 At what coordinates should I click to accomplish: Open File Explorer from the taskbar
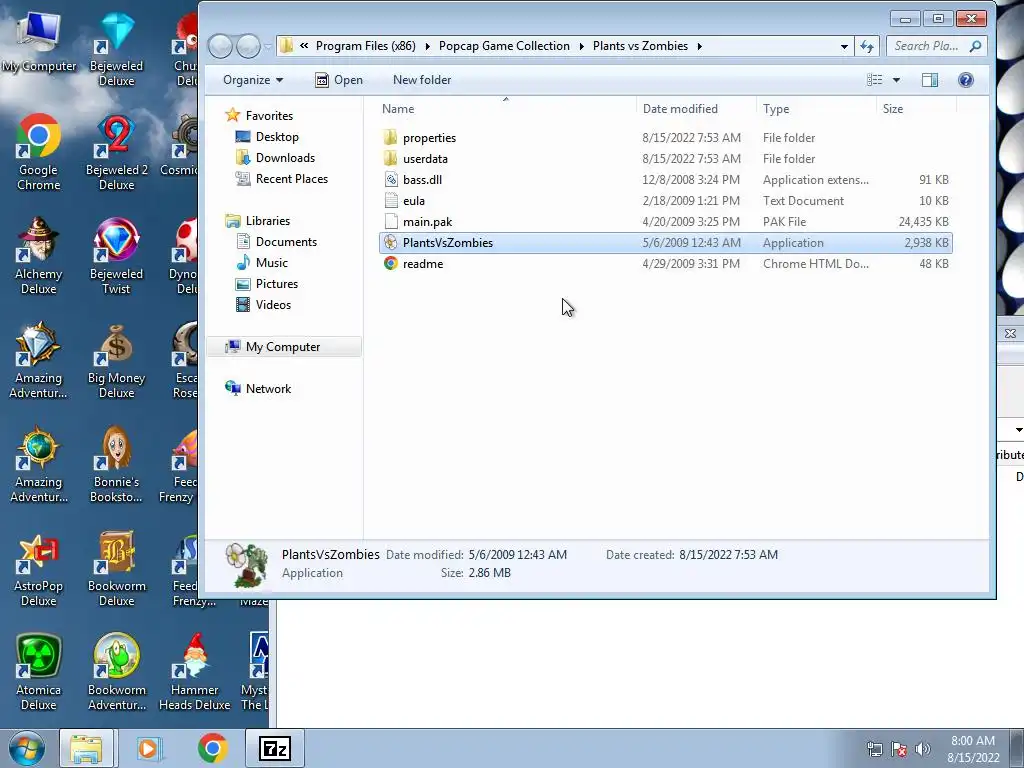pyautogui.click(x=86, y=748)
